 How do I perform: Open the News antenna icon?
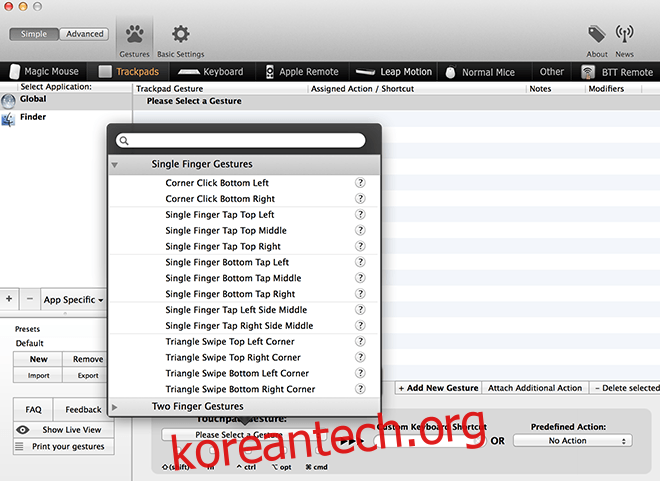point(624,34)
